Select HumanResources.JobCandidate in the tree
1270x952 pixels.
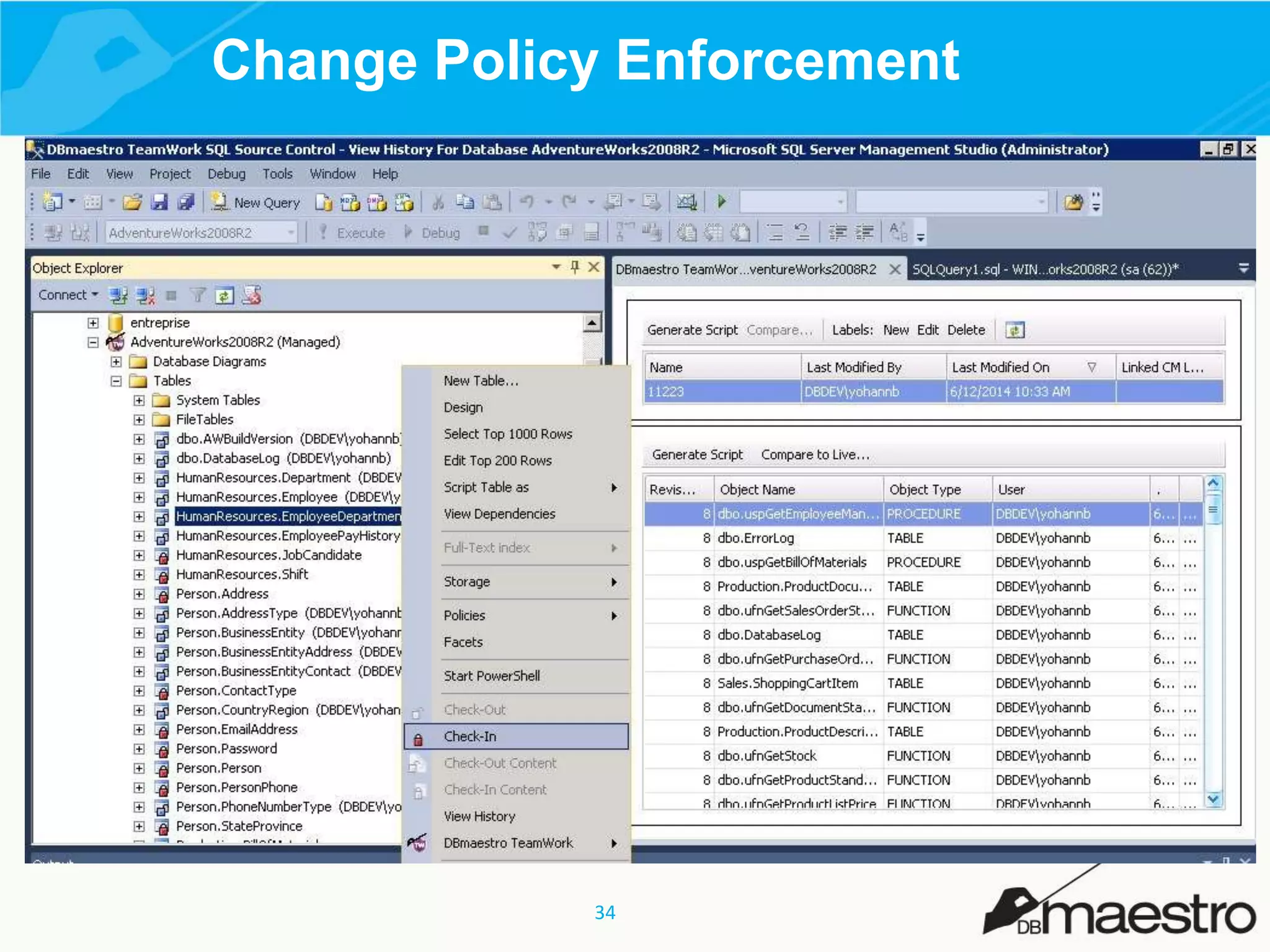269,555
